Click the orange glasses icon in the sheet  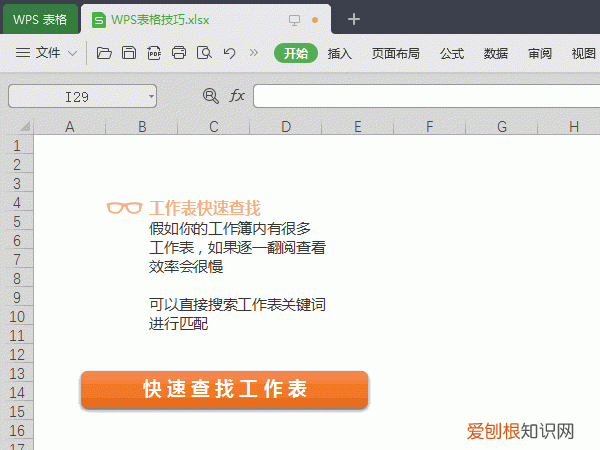pos(125,208)
